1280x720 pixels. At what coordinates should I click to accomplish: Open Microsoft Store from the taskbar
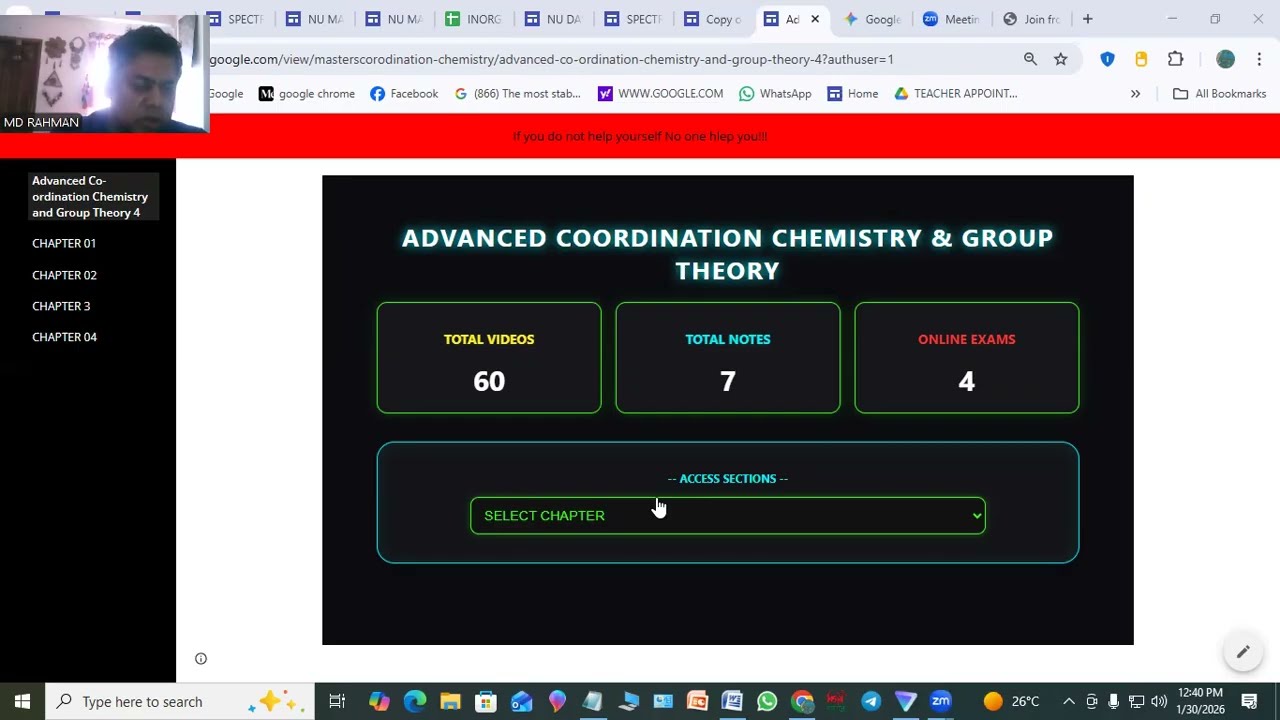point(486,701)
